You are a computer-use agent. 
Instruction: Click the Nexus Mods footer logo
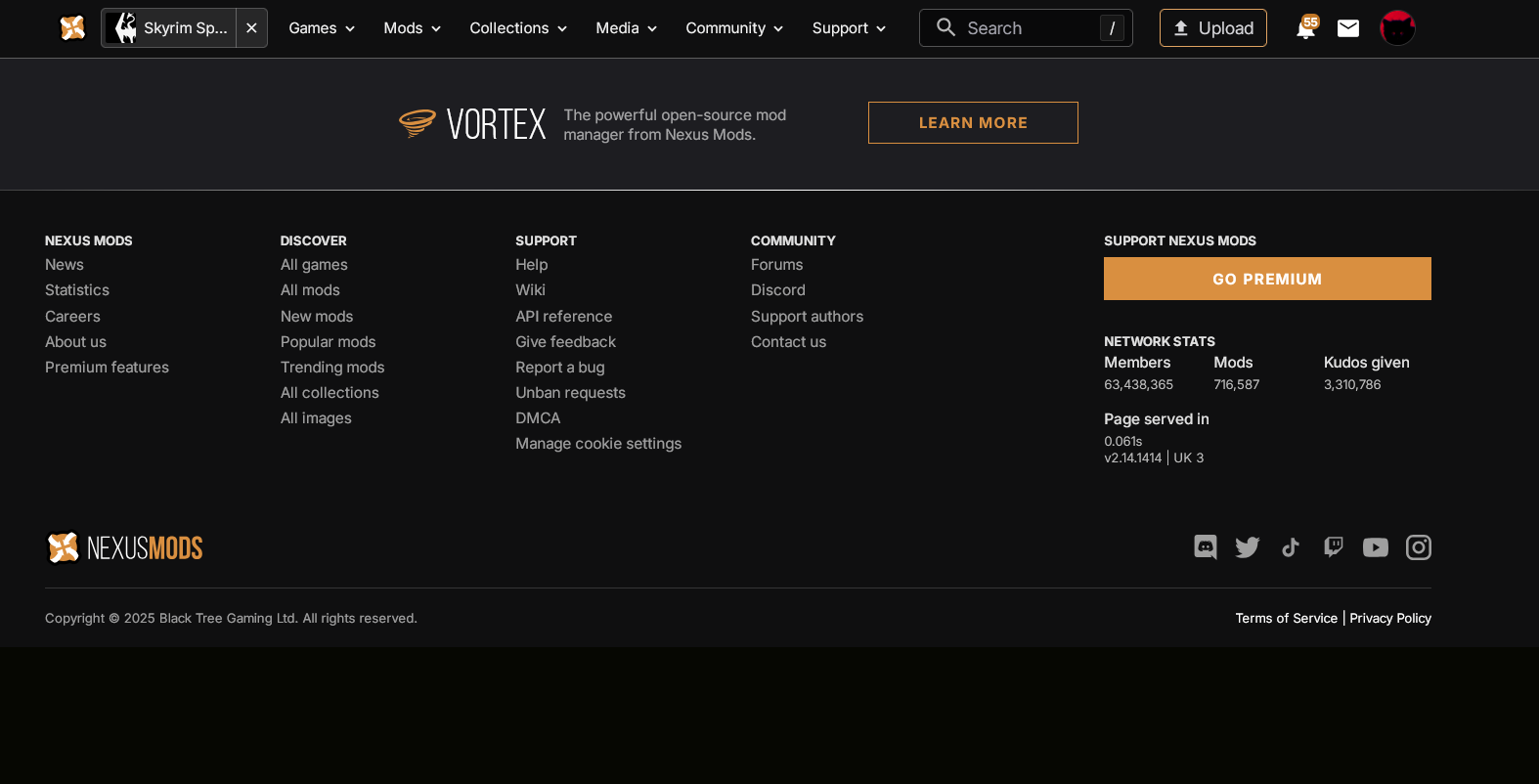pos(125,547)
